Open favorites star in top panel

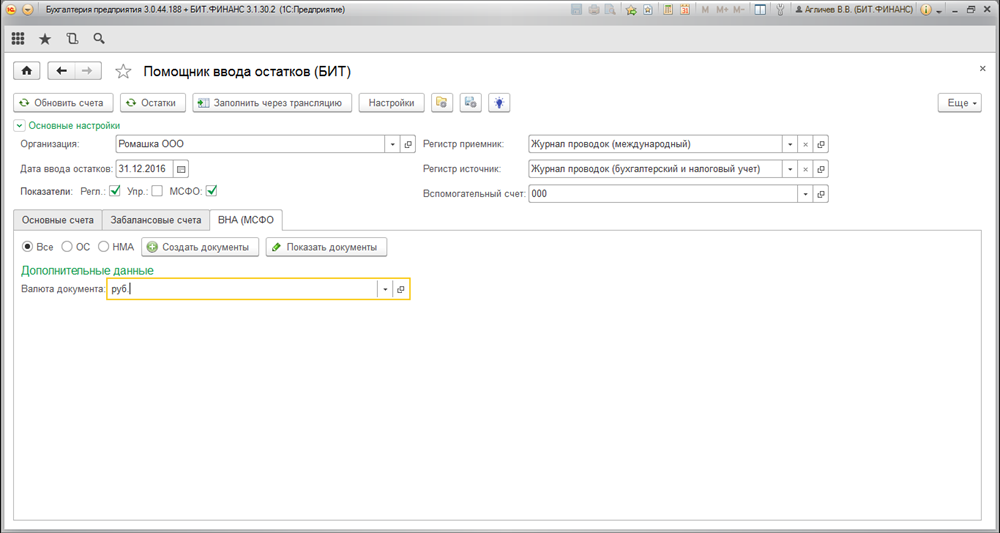(x=44, y=39)
